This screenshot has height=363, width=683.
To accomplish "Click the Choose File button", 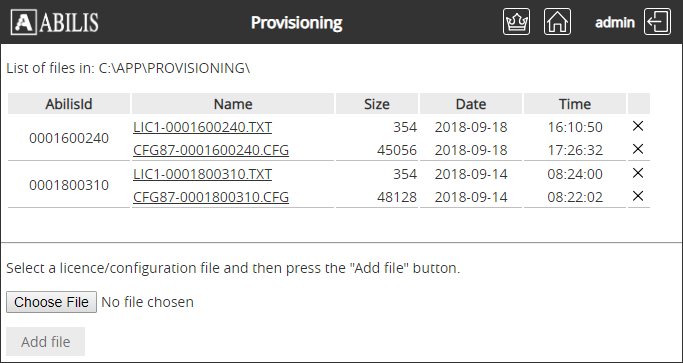I will click(51, 302).
